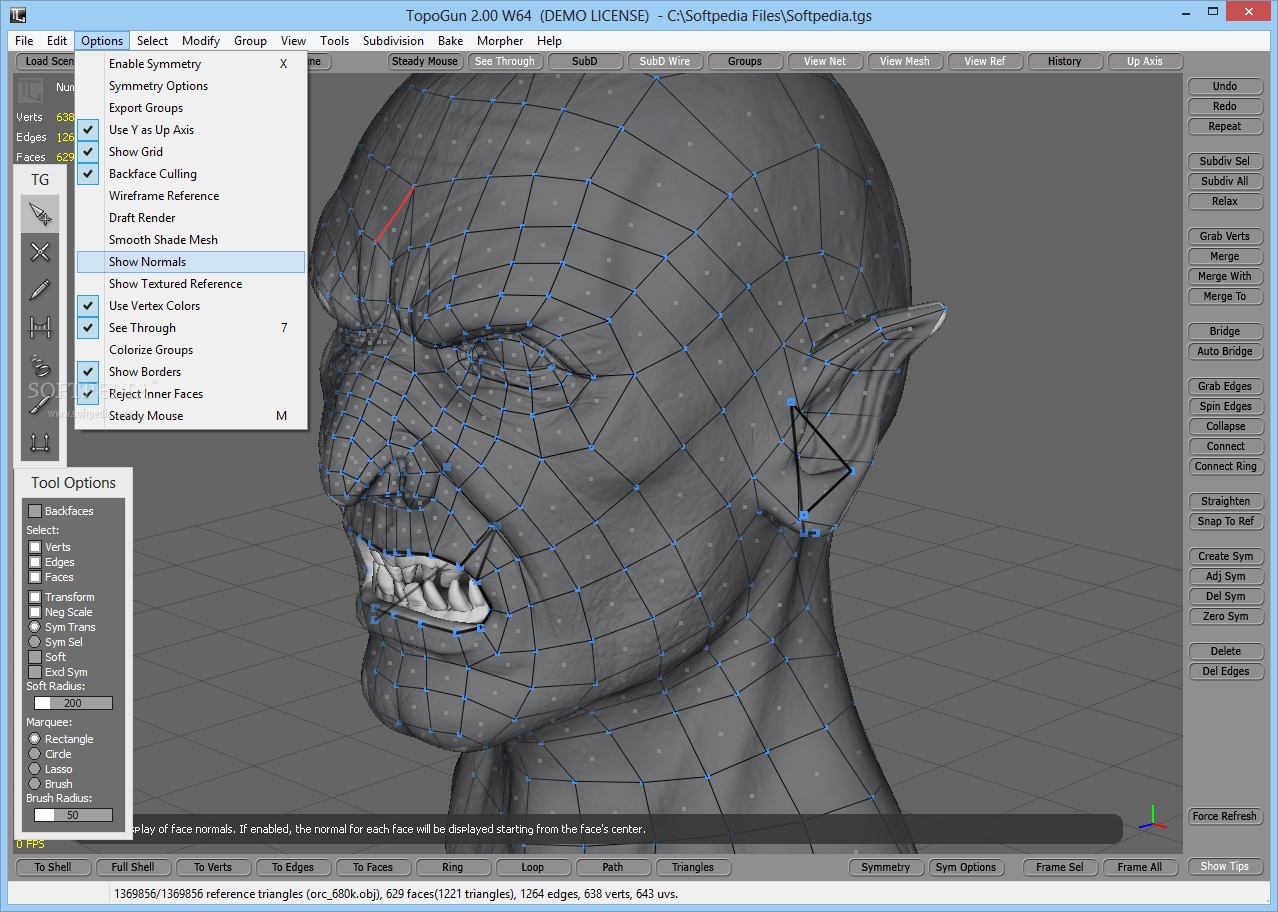Click the Undo button
Viewport: 1278px width, 912px height.
(1224, 86)
